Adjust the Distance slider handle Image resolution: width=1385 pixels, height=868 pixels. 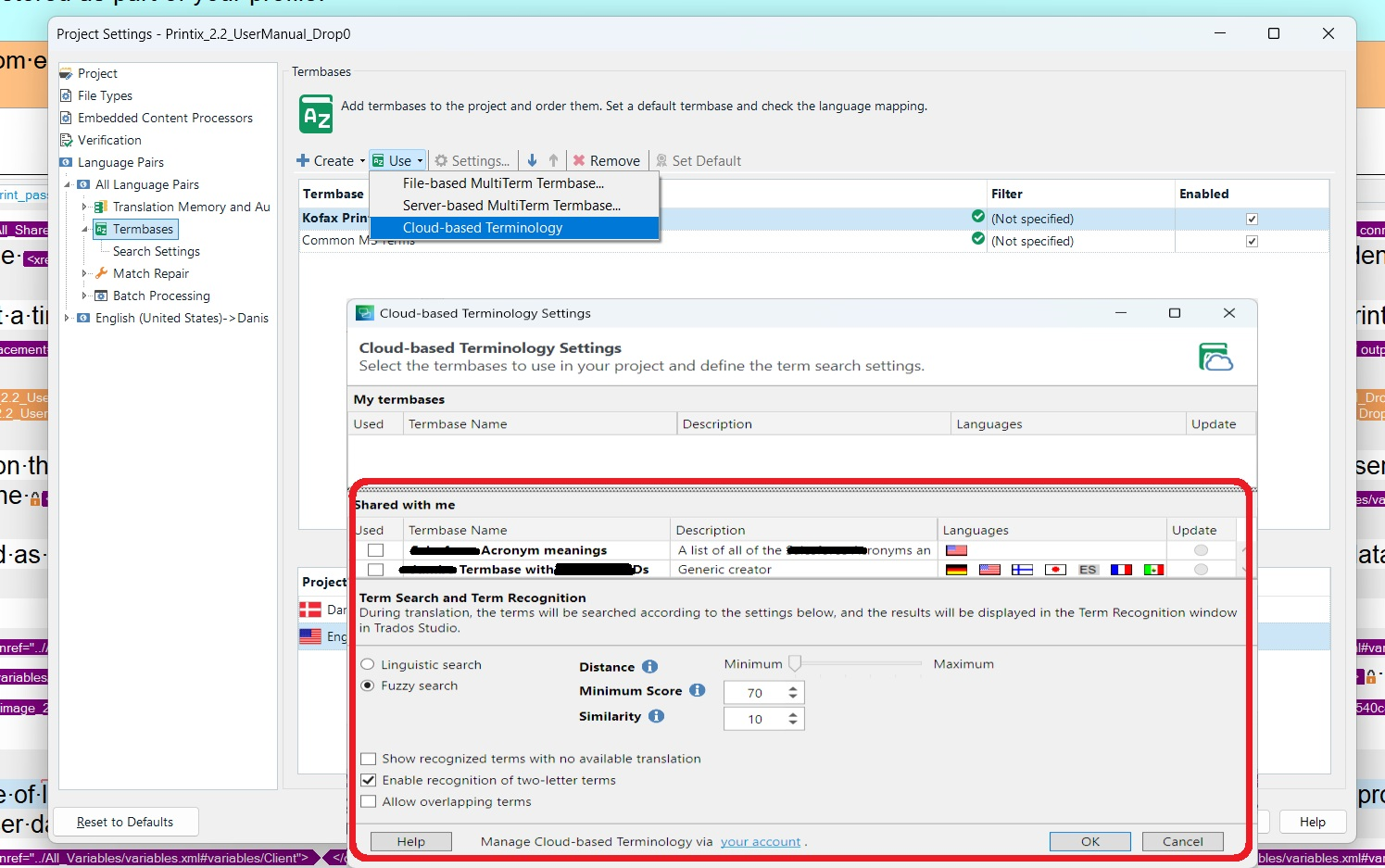click(x=795, y=663)
